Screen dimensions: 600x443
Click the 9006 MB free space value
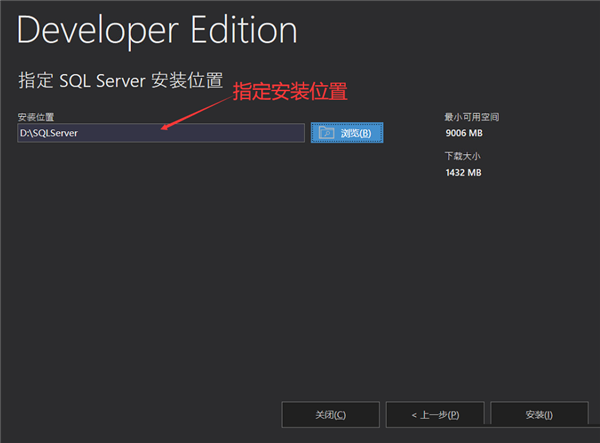coord(463,132)
